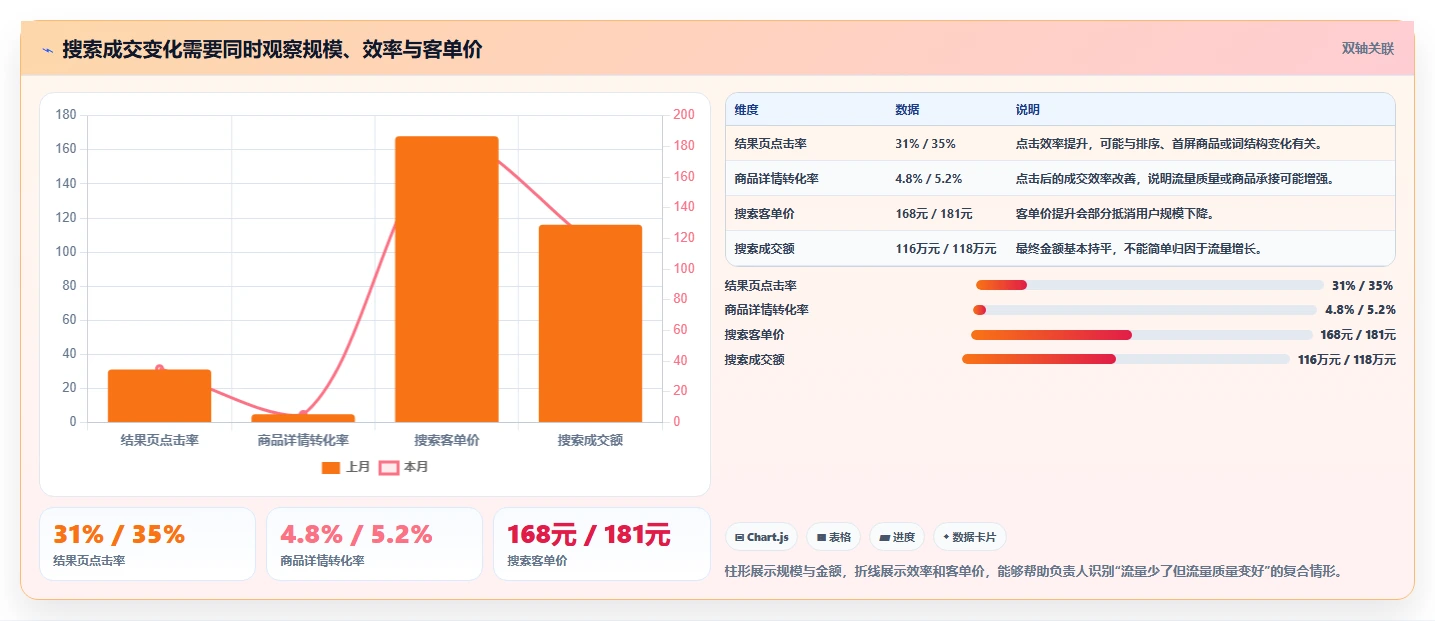The height and width of the screenshot is (621, 1435).
Task: Click table value 168元 / 181元
Action: point(934,214)
